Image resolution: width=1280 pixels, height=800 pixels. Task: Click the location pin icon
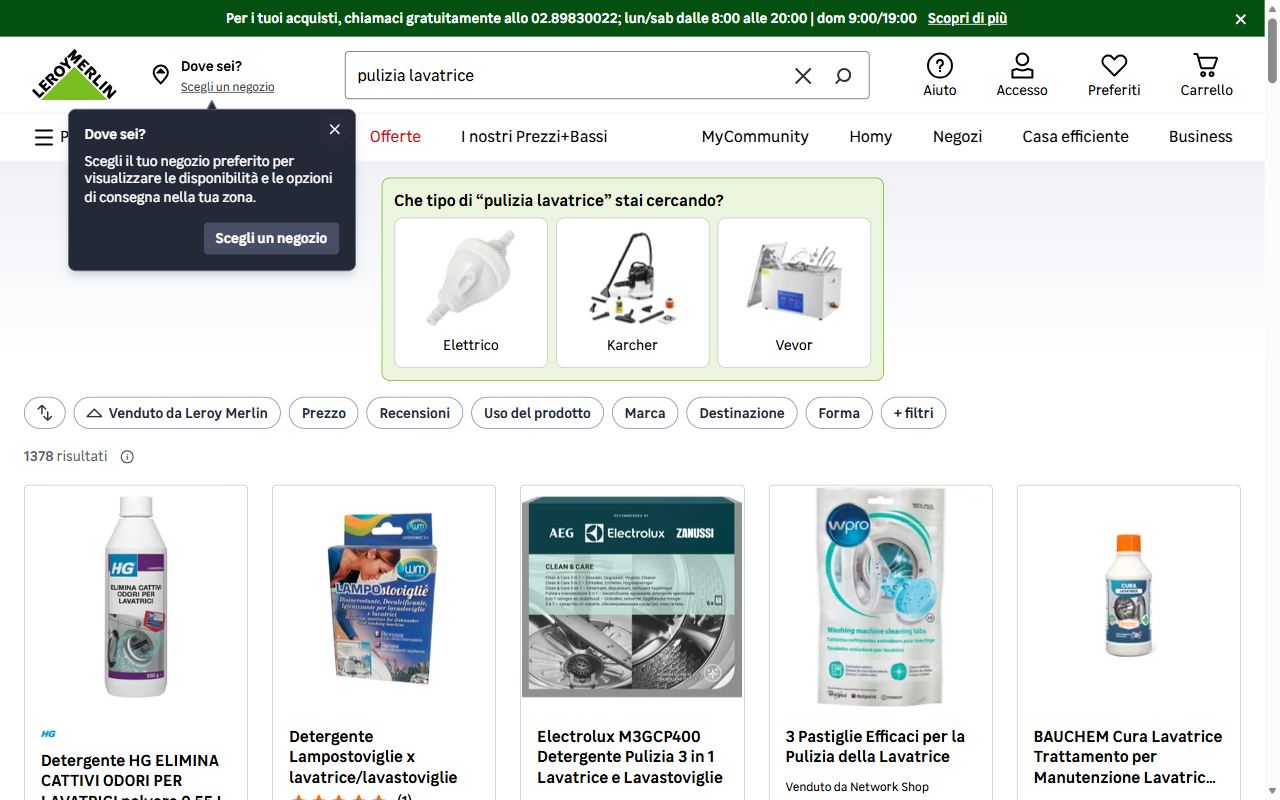pyautogui.click(x=160, y=75)
